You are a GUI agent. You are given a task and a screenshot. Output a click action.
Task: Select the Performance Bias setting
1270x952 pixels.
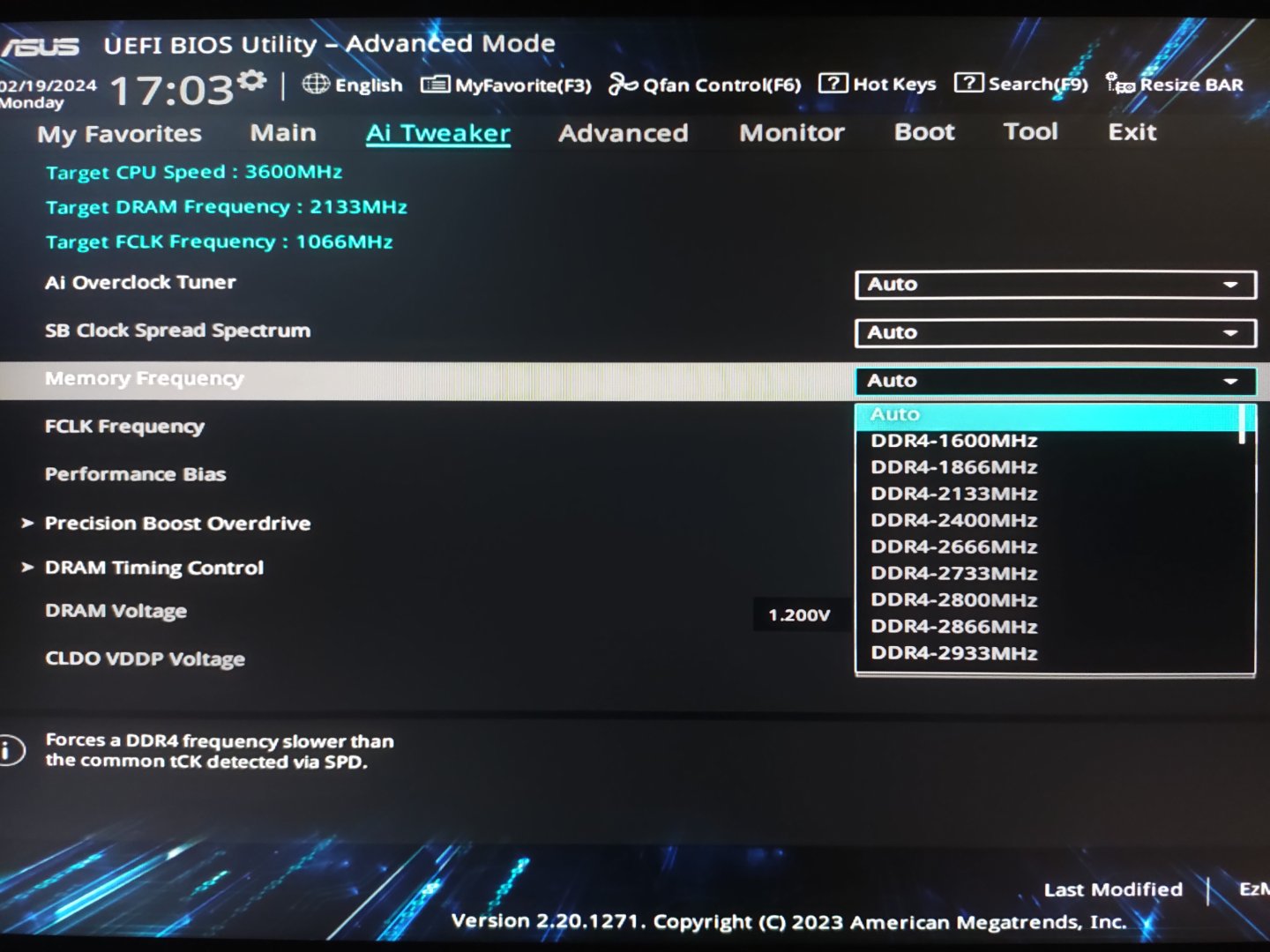(x=136, y=474)
